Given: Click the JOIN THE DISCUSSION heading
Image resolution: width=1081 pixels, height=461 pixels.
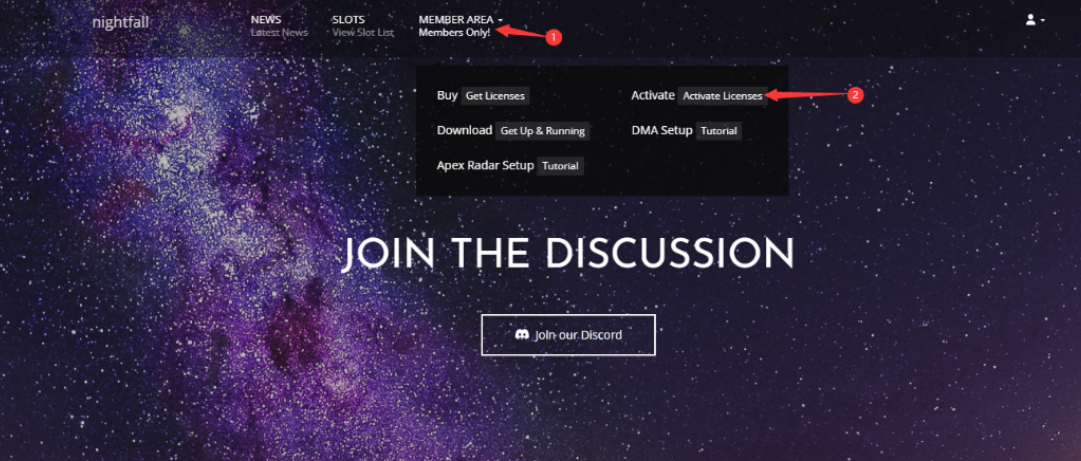Looking at the screenshot, I should click(x=567, y=254).
